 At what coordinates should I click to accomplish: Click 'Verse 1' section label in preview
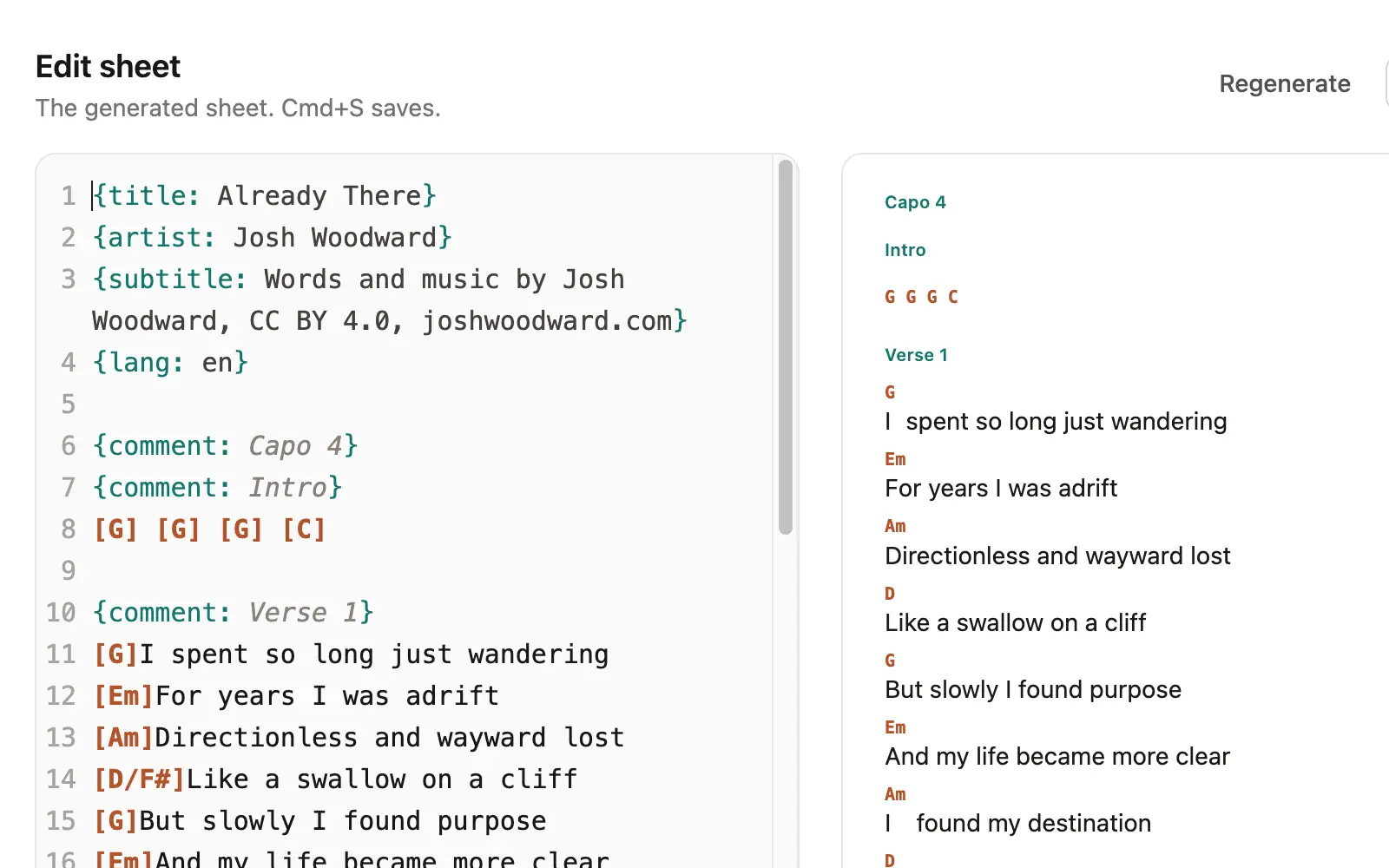[916, 355]
